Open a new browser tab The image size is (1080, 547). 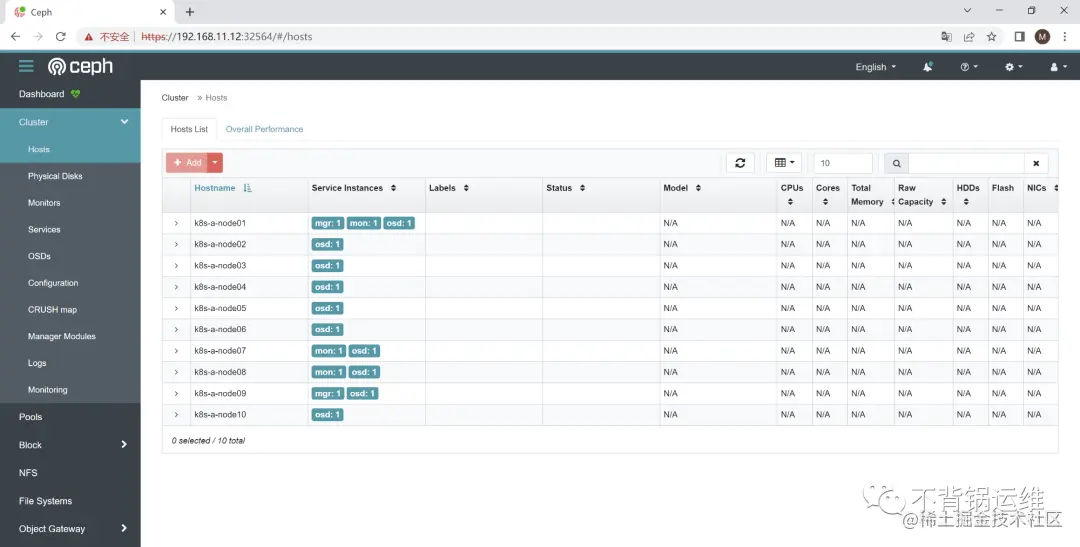click(190, 12)
